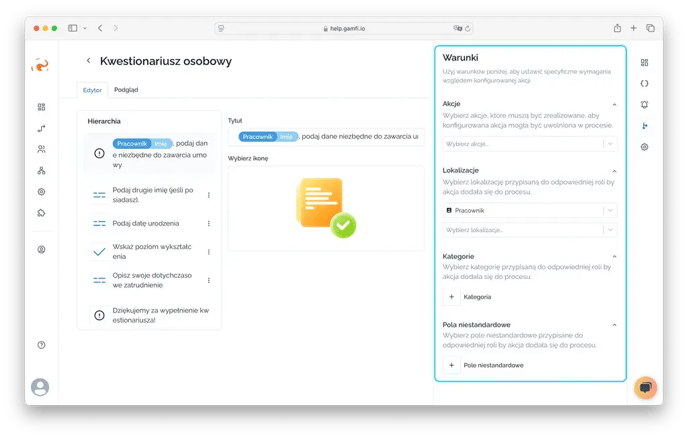Select the code braces icon in right sidebar

tap(644, 83)
